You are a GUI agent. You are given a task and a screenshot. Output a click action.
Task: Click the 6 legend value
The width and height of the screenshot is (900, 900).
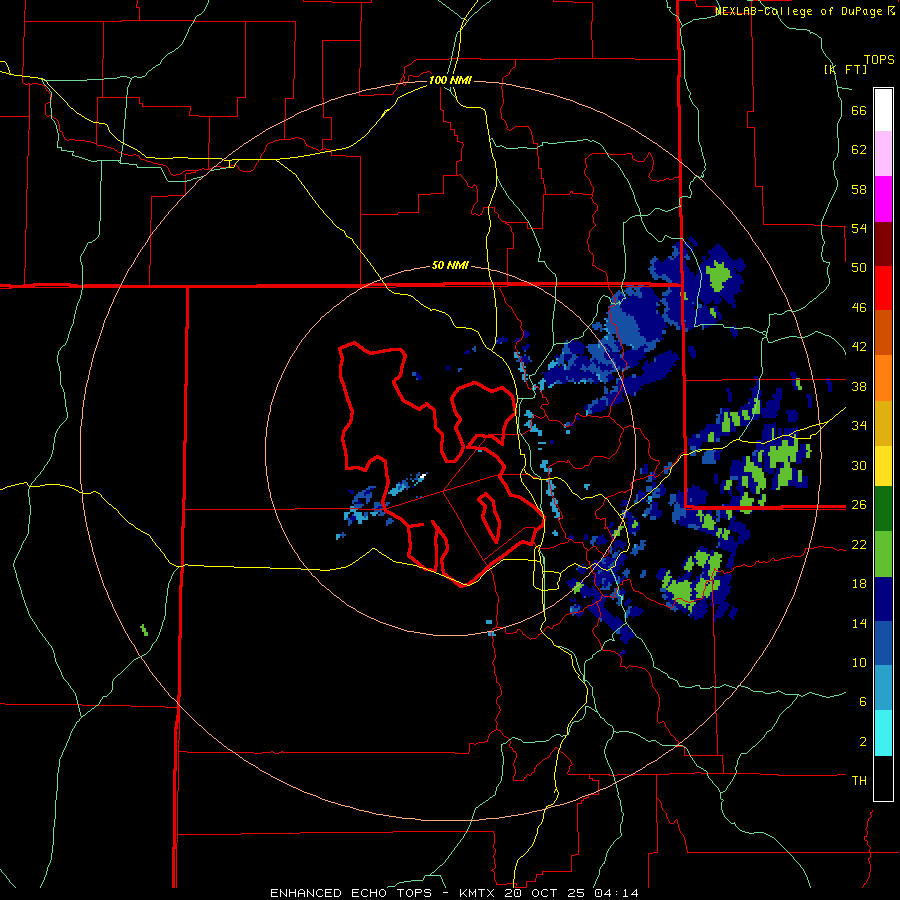pos(863,702)
